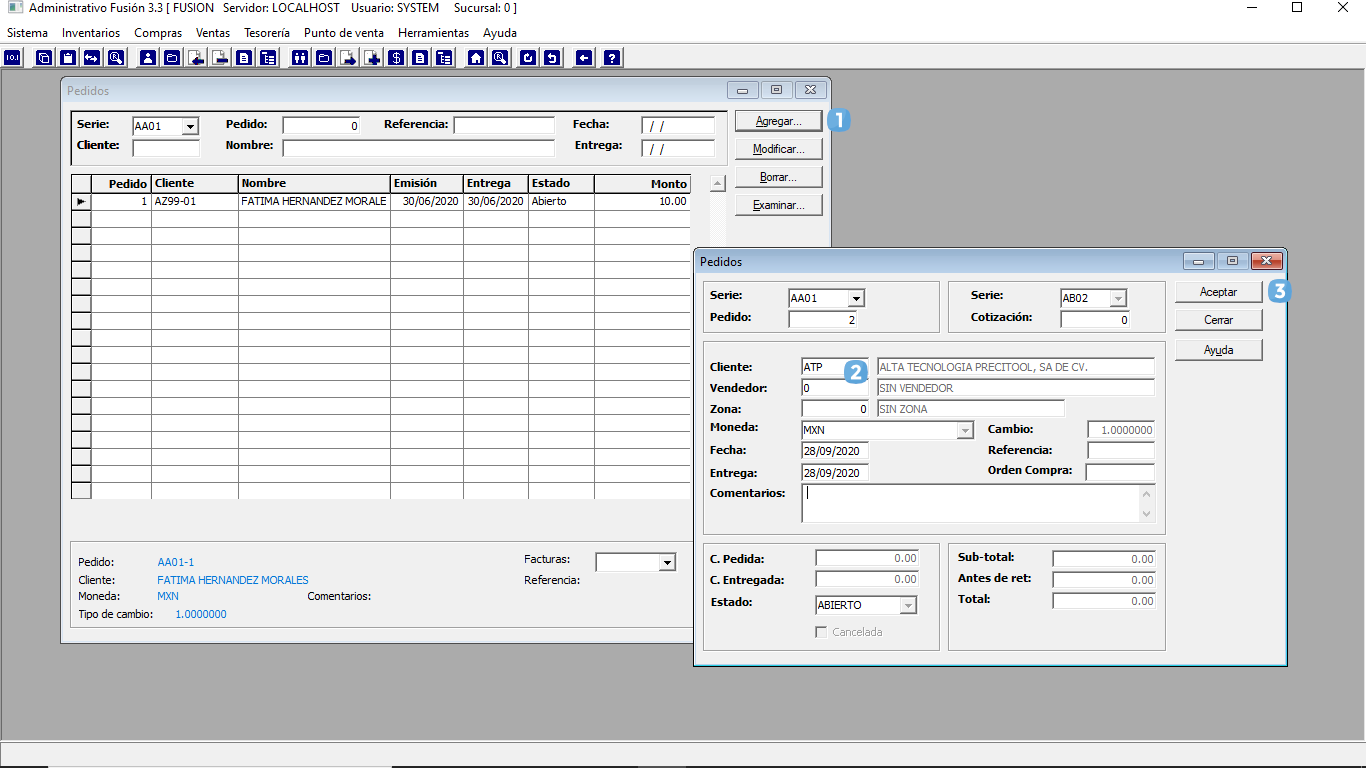Open the Compras menu

tap(158, 33)
